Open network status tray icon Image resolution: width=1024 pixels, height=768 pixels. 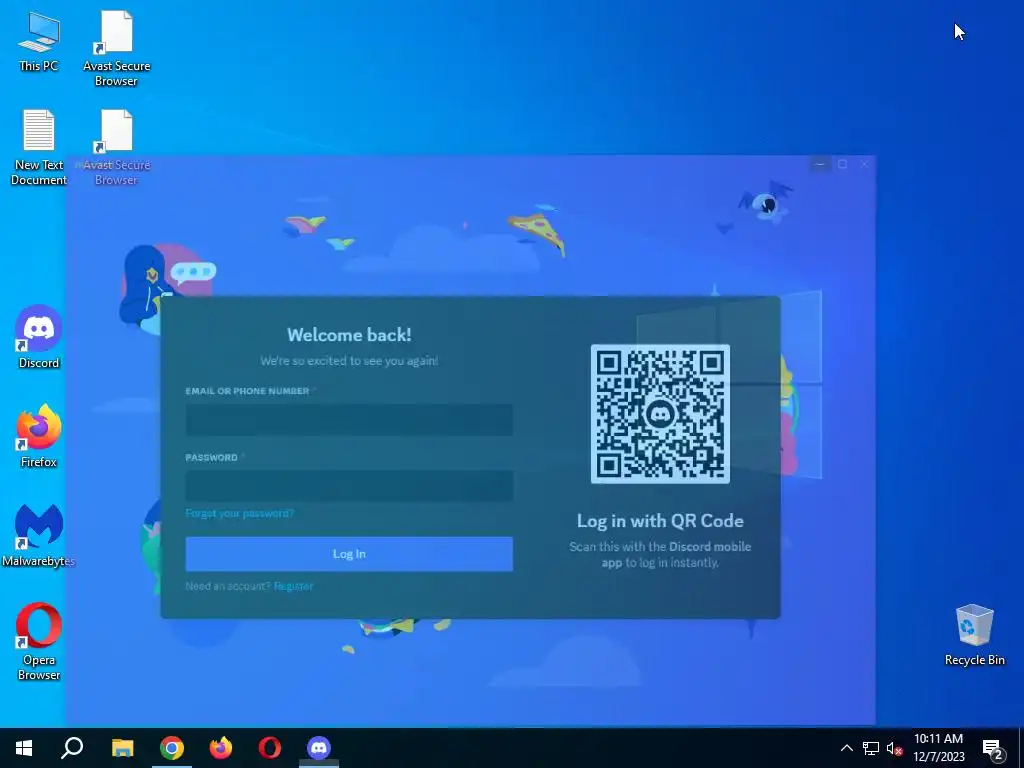(871, 748)
